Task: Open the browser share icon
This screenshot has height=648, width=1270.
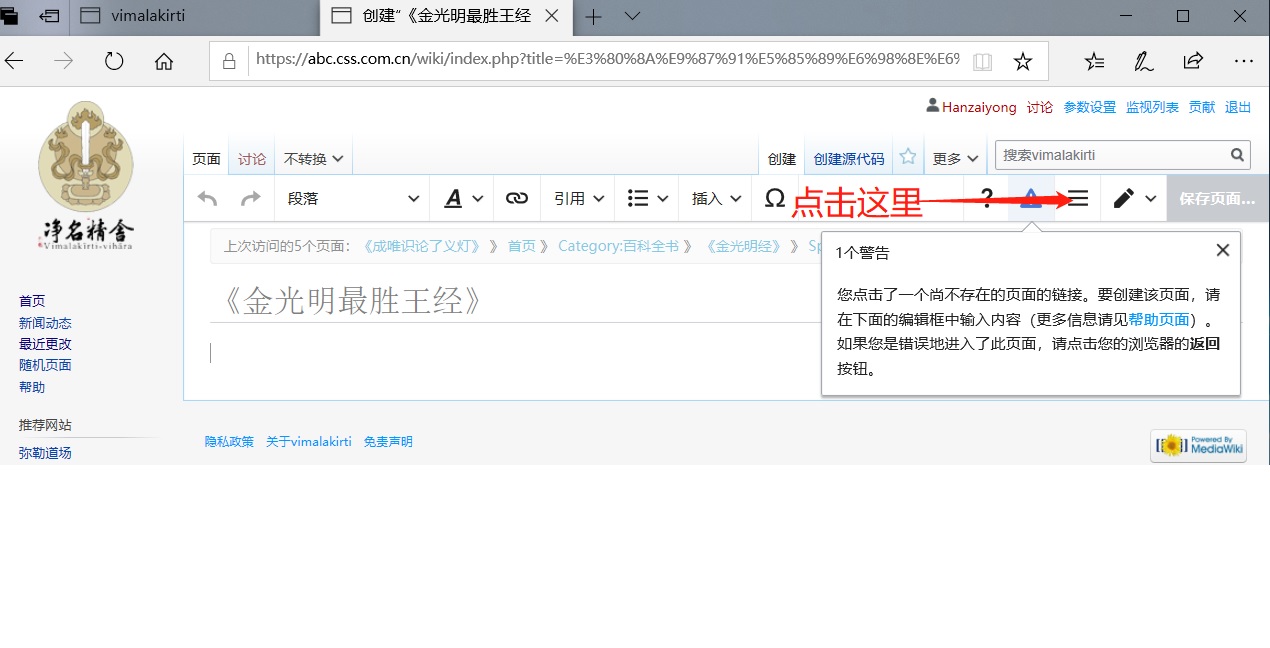Action: (x=1193, y=61)
